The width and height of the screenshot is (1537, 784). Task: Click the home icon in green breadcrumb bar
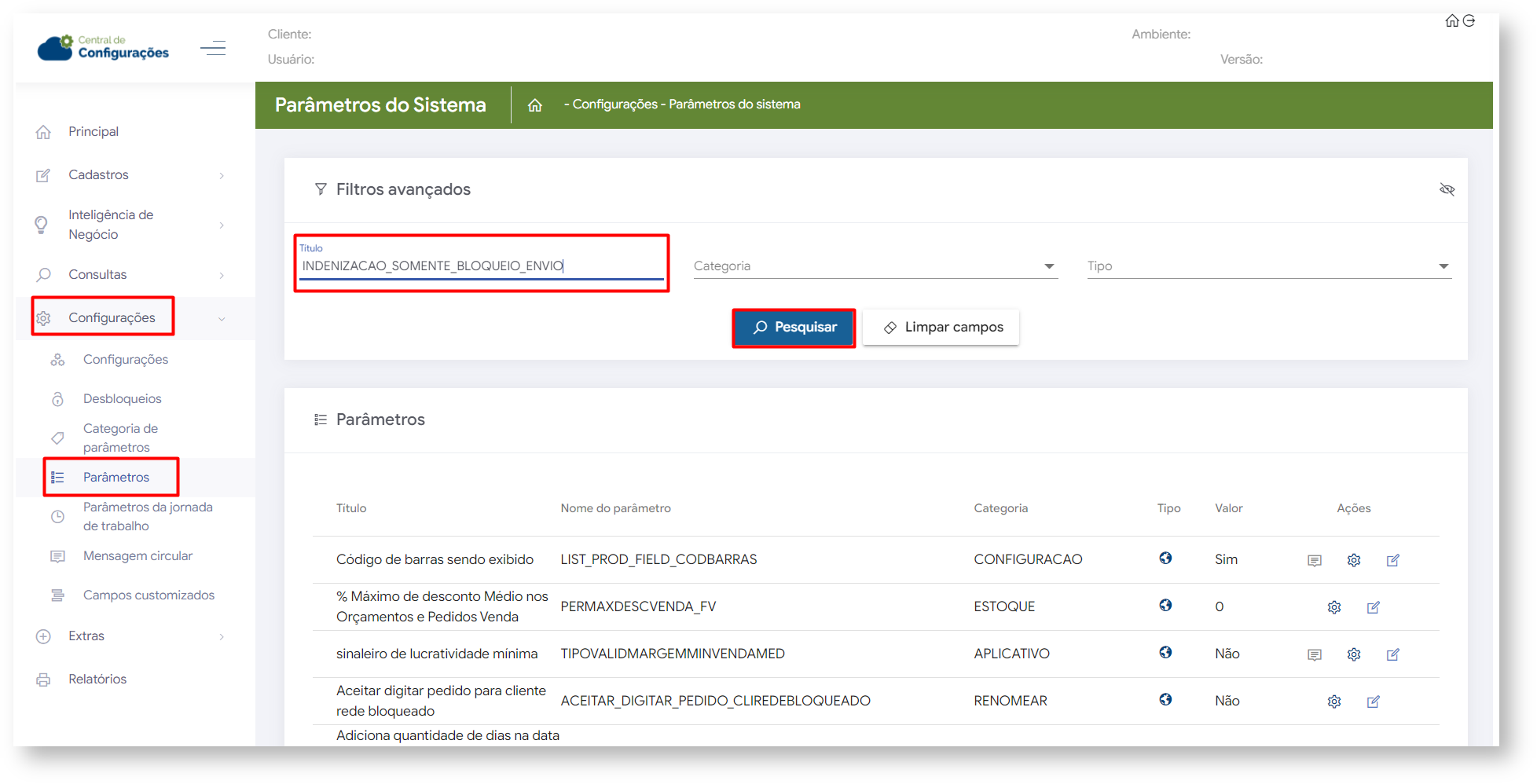(535, 105)
